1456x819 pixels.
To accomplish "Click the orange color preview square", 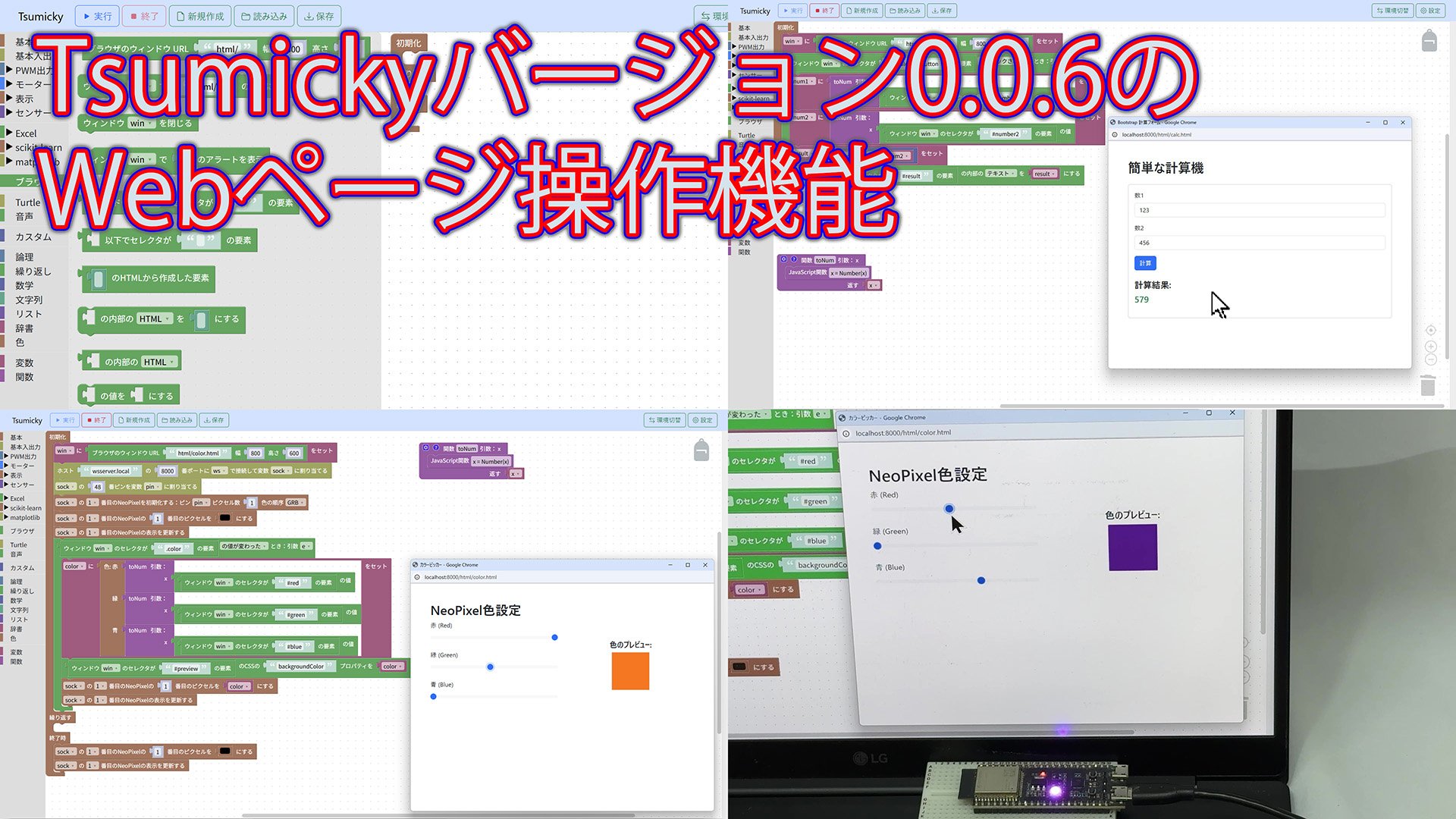I will click(x=630, y=671).
